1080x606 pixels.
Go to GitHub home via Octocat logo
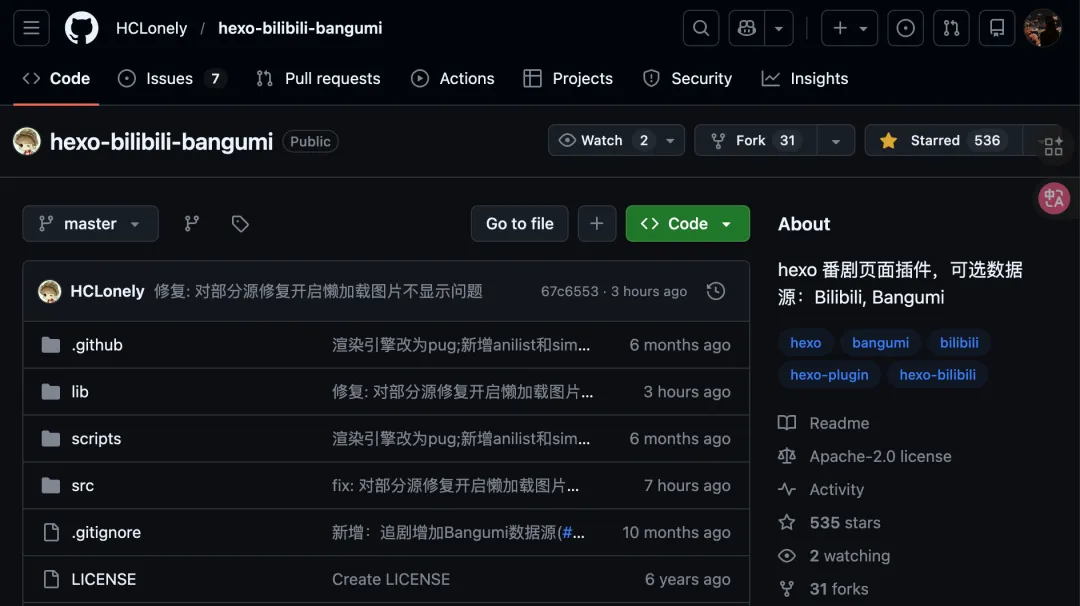coord(81,28)
